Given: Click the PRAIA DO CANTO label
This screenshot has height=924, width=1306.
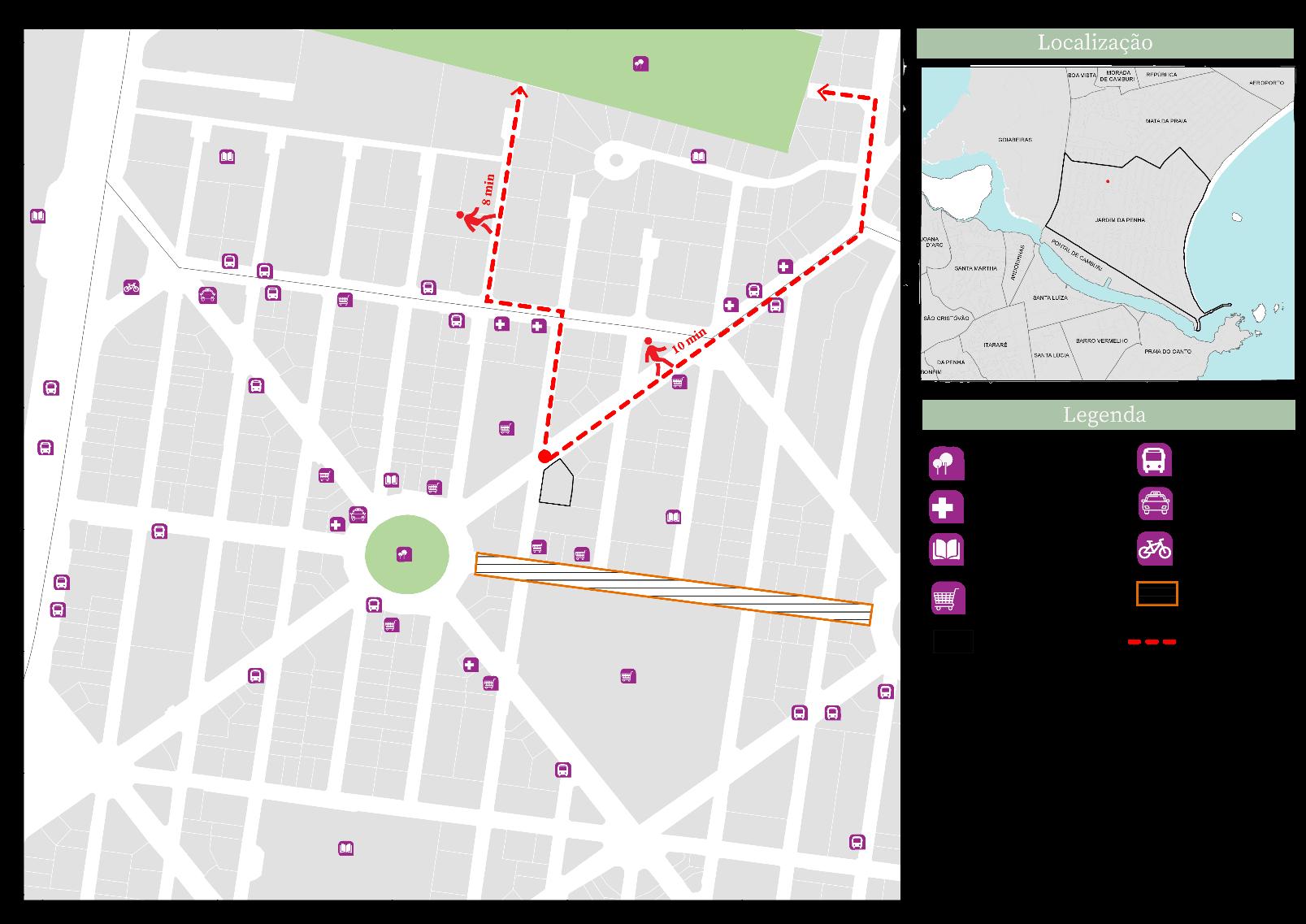Looking at the screenshot, I should 1168,352.
